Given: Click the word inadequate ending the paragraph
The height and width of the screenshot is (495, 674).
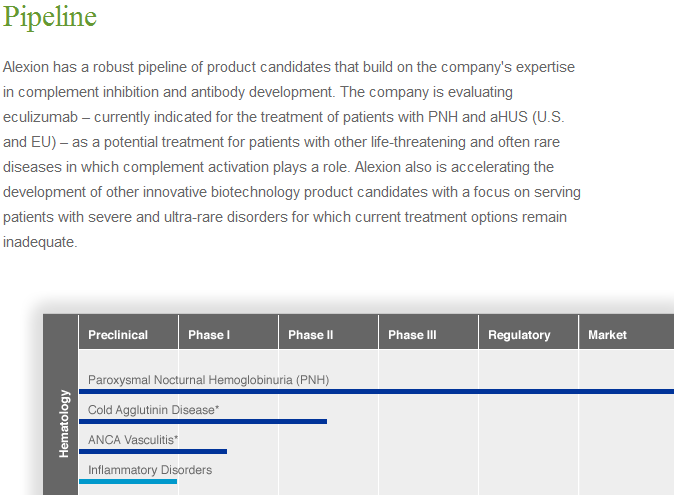Looking at the screenshot, I should coord(40,242).
